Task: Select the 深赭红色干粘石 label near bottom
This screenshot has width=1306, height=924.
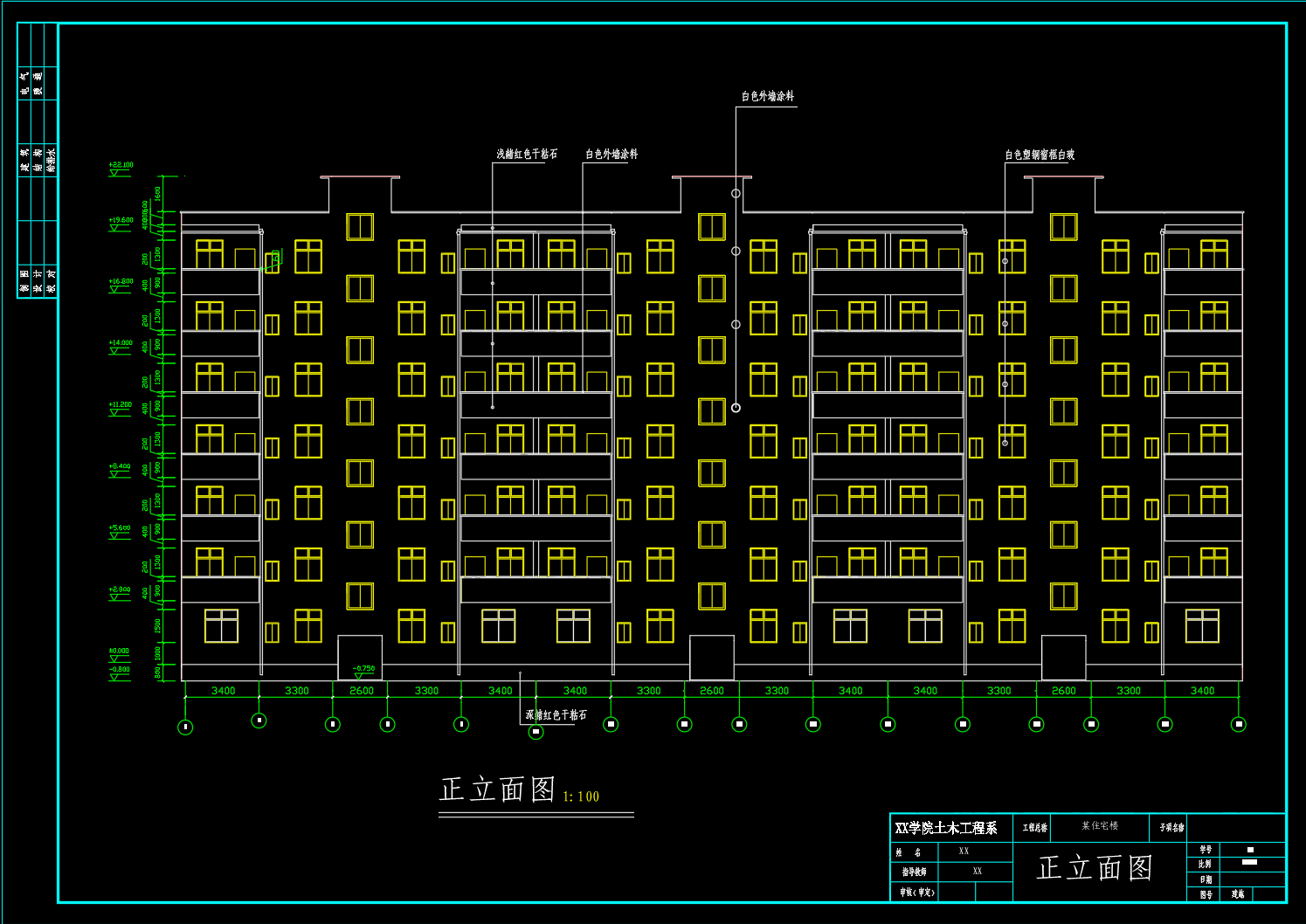Action: coord(556,714)
